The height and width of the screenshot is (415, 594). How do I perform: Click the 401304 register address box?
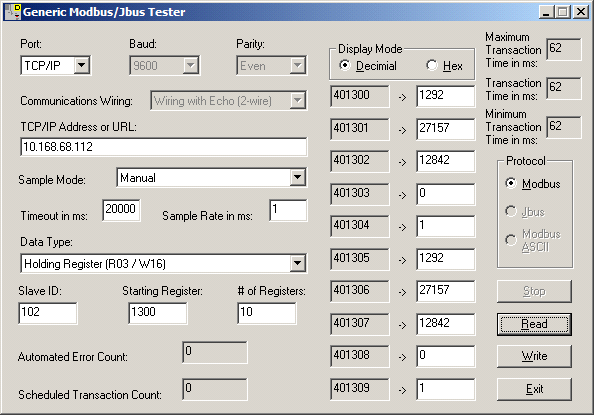coord(360,227)
